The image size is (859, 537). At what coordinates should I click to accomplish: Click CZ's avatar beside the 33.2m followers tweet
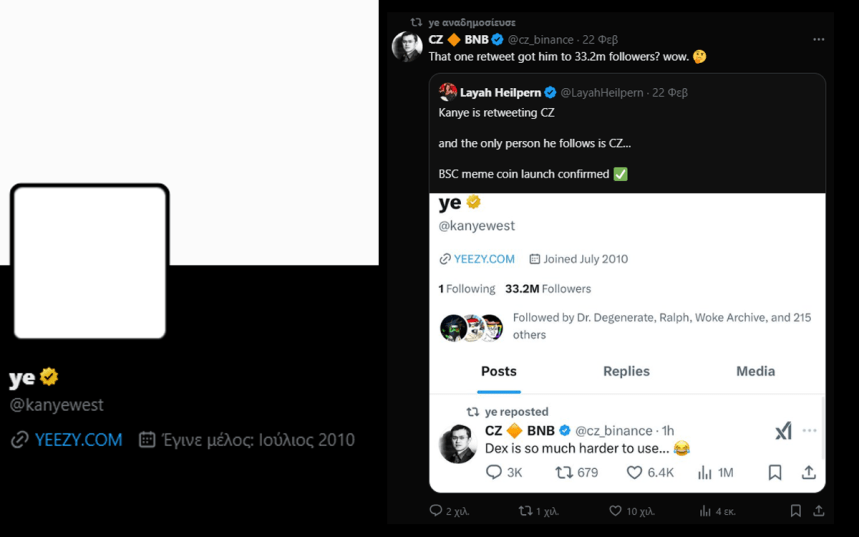pyautogui.click(x=407, y=47)
